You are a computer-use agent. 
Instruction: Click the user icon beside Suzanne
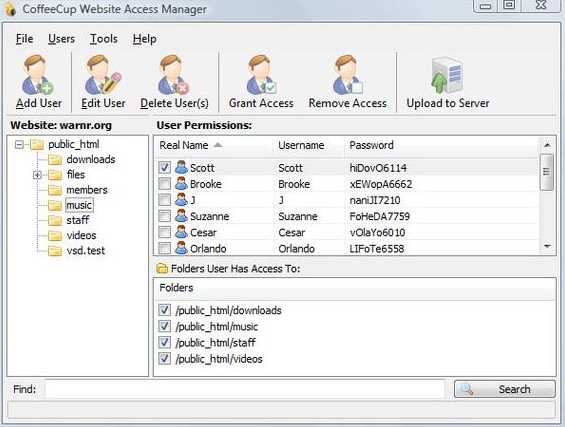tap(181, 216)
